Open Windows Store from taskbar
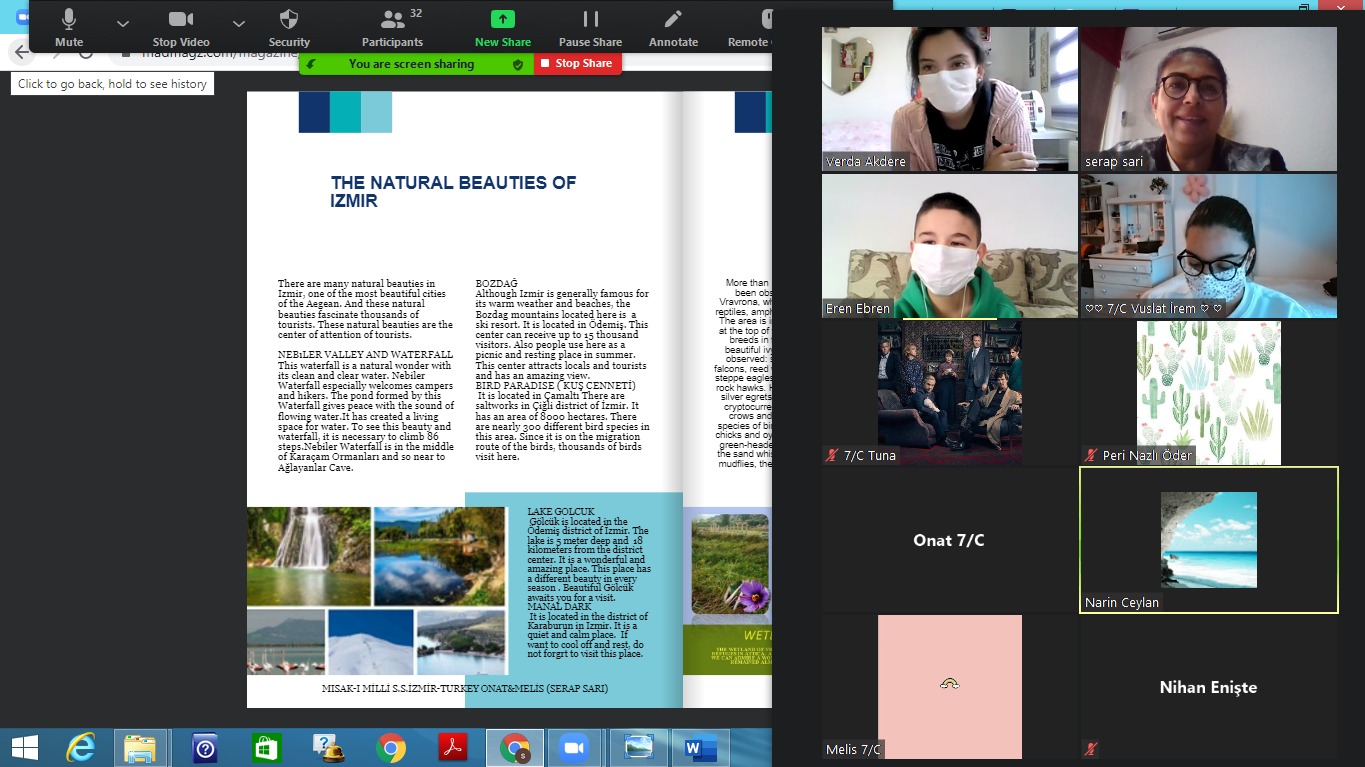Viewport: 1365px width, 767px height. 267,747
